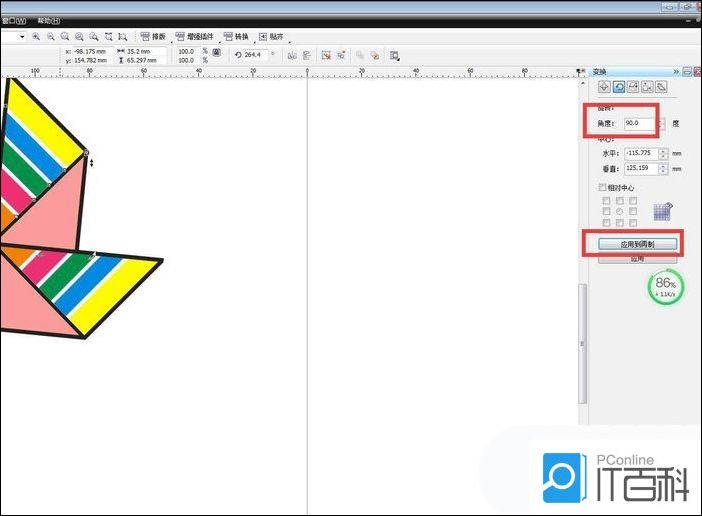
Task: Open the 帮助(H) menu
Action: (x=48, y=21)
